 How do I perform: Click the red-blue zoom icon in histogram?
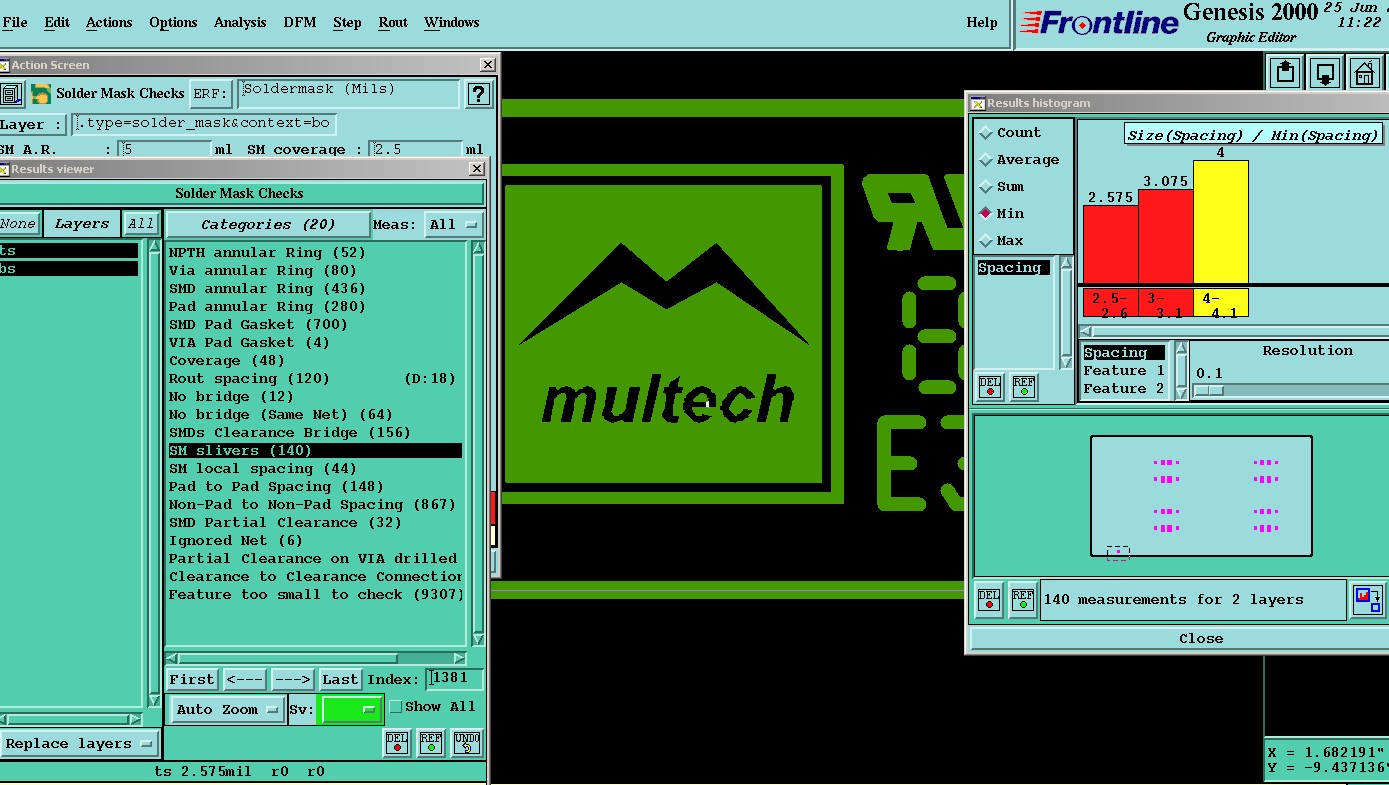point(1367,599)
